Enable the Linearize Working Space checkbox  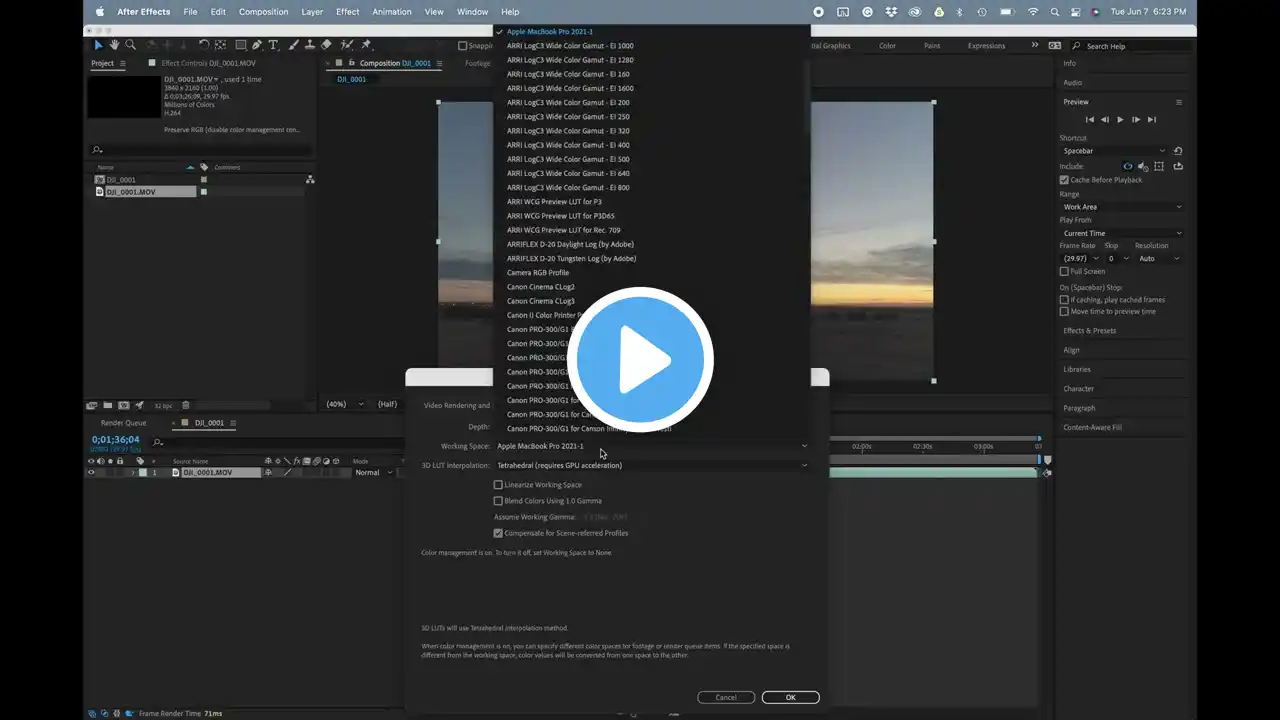click(498, 485)
